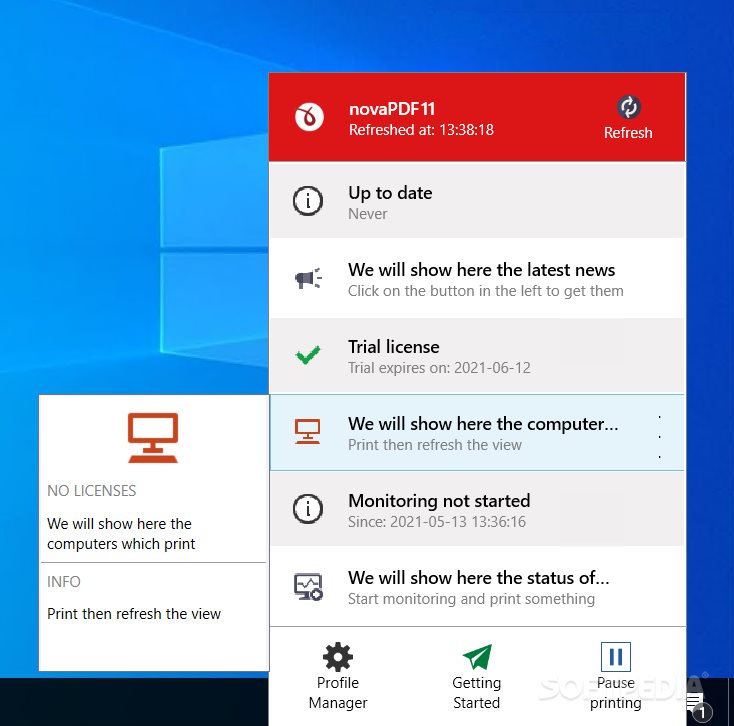Click the NO LICENSES heading in side panel
Screen dimensions: 734x726
click(92, 491)
